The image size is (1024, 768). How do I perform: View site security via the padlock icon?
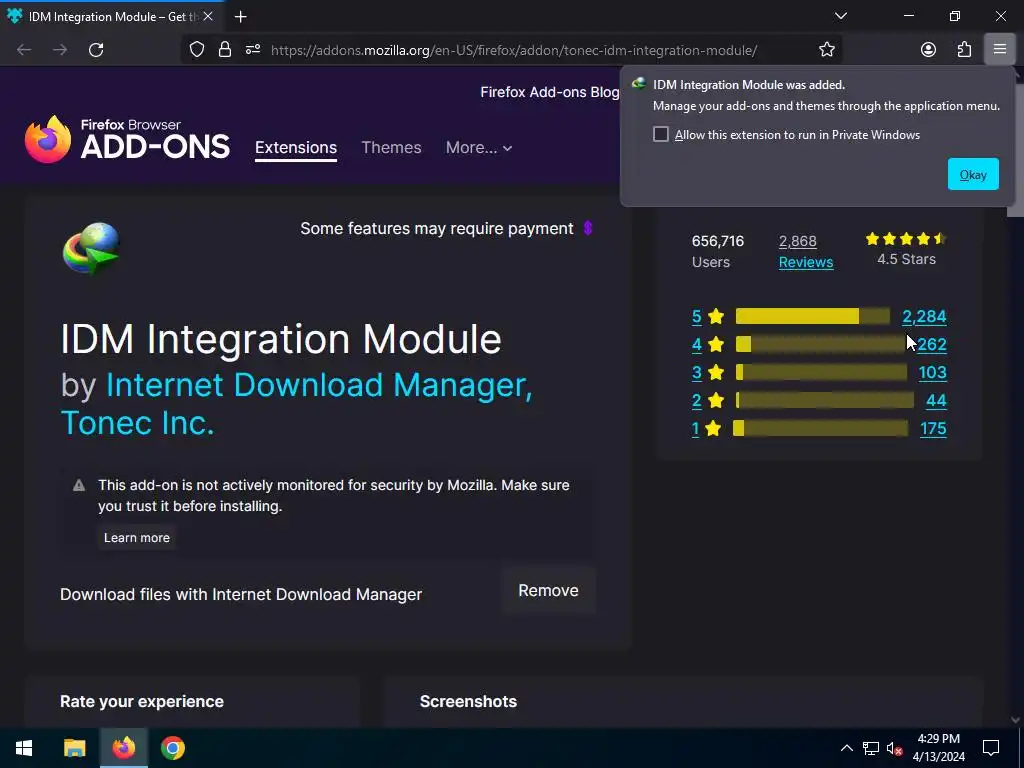225,50
